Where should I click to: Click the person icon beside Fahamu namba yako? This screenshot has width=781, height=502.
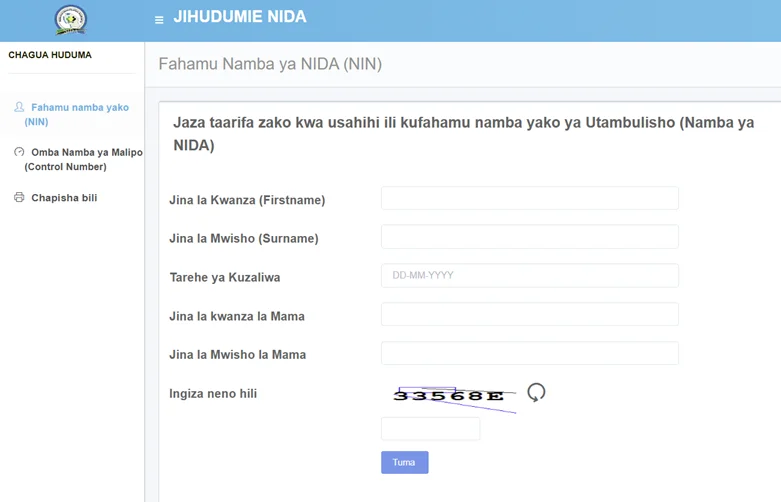(19, 107)
